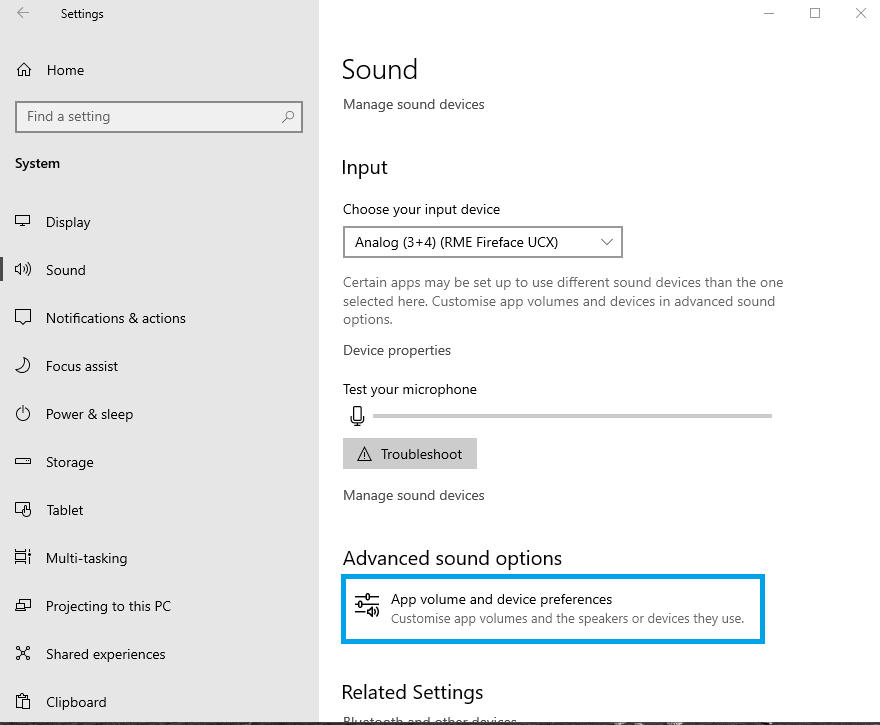Click the app volume mixer icon
The width and height of the screenshot is (880, 725).
367,607
